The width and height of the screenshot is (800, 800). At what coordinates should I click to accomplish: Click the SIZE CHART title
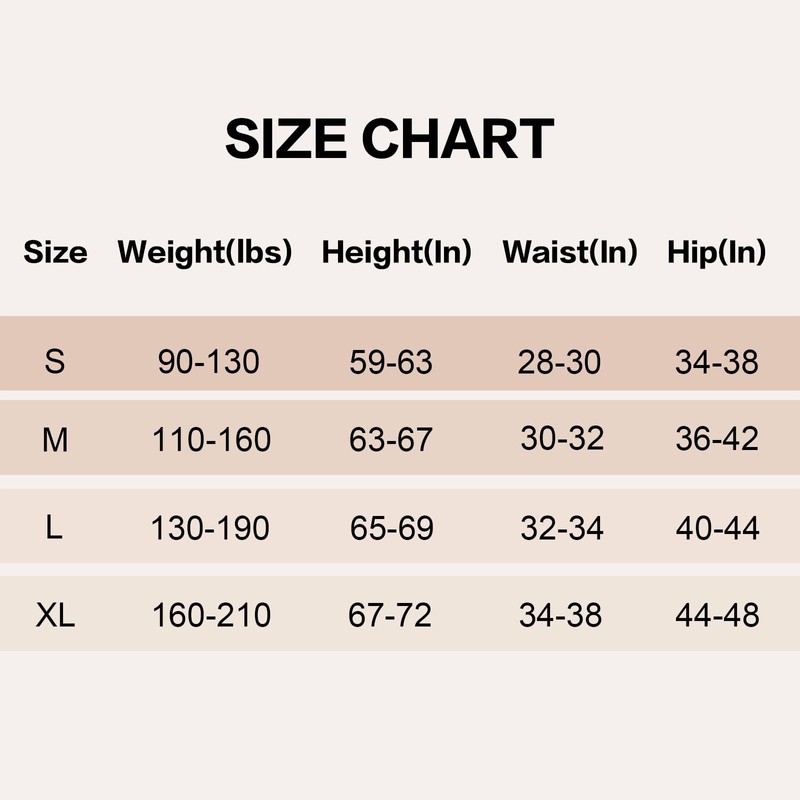click(x=389, y=140)
